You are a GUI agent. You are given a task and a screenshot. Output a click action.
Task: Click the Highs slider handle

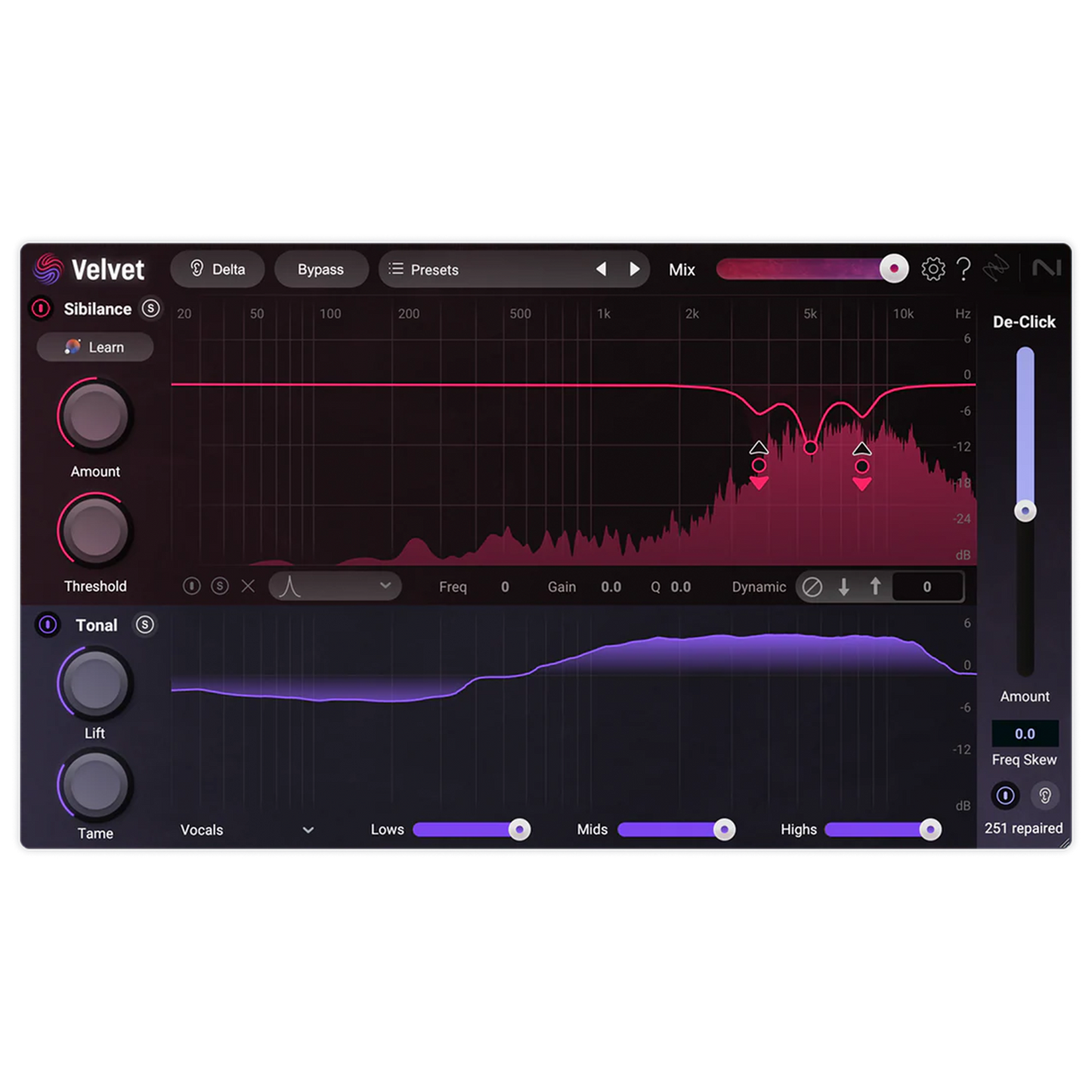[930, 829]
